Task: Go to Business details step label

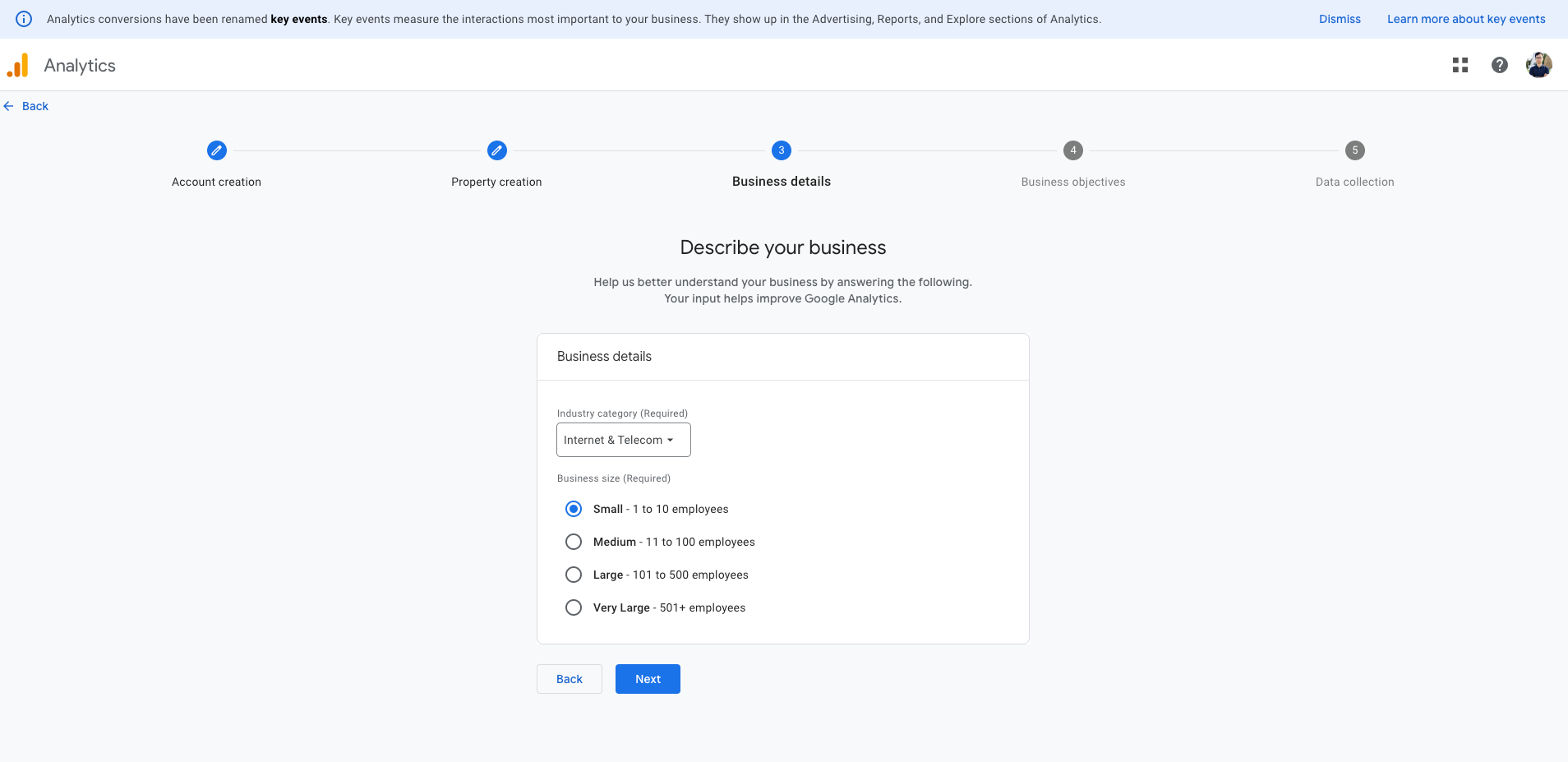Action: (781, 182)
